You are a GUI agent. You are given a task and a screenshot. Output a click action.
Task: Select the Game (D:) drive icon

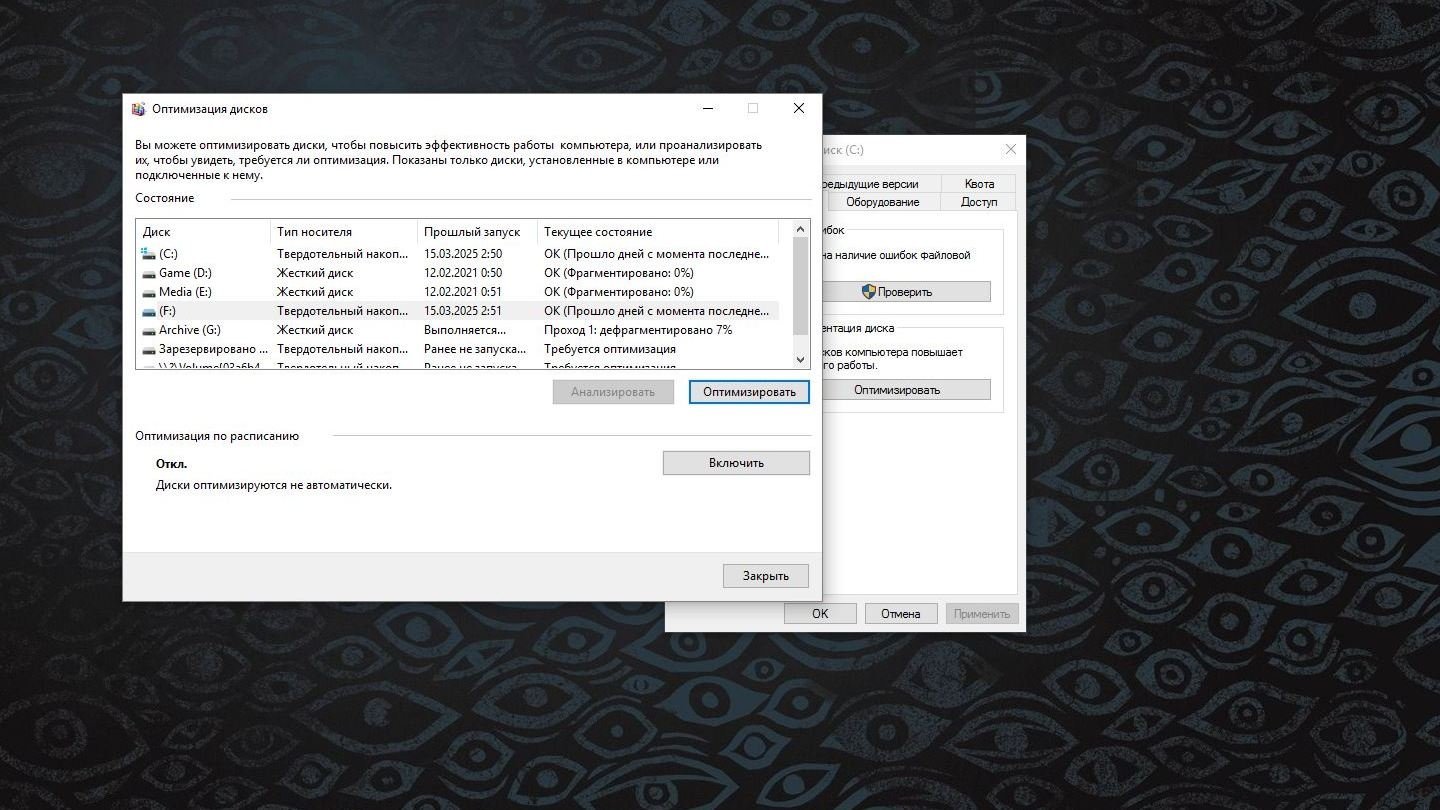click(149, 273)
